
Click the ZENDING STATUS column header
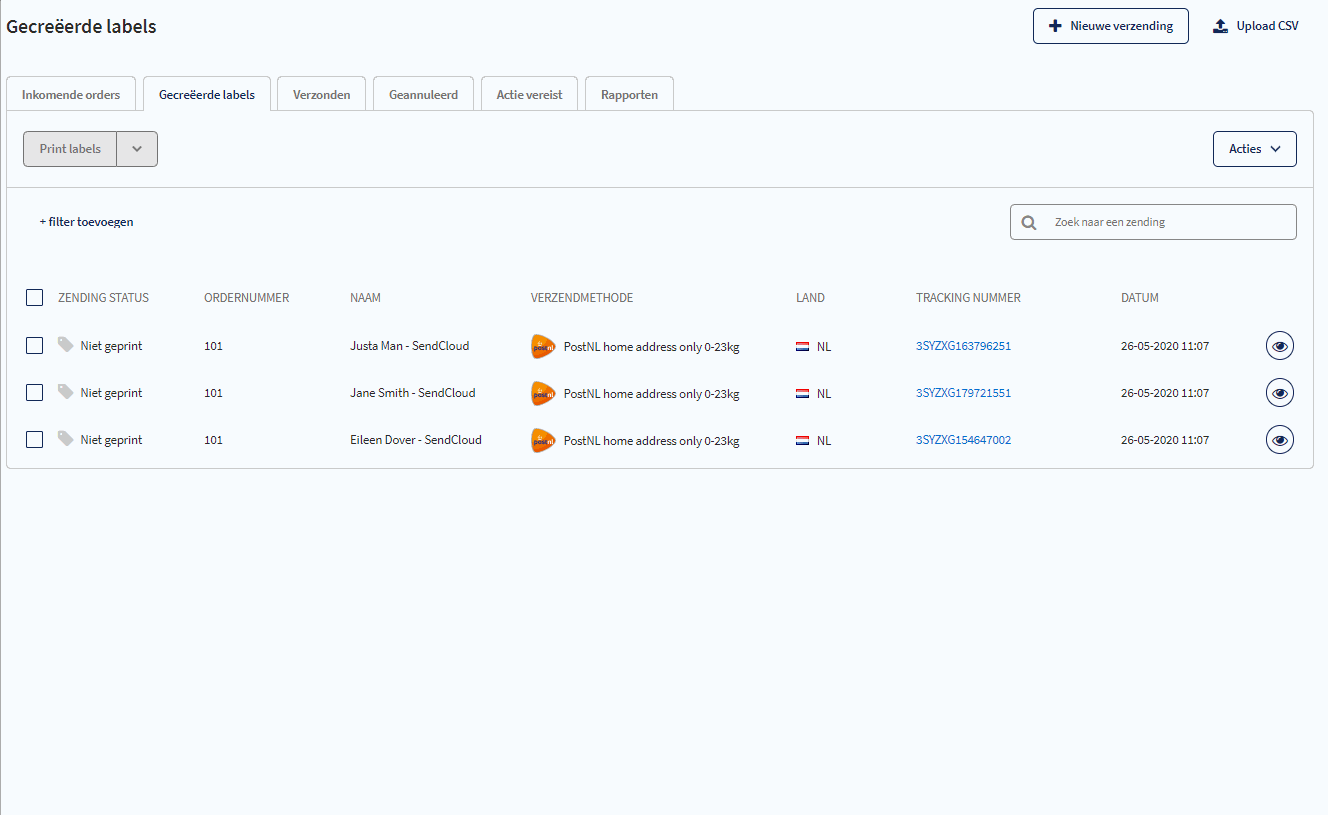pos(104,298)
